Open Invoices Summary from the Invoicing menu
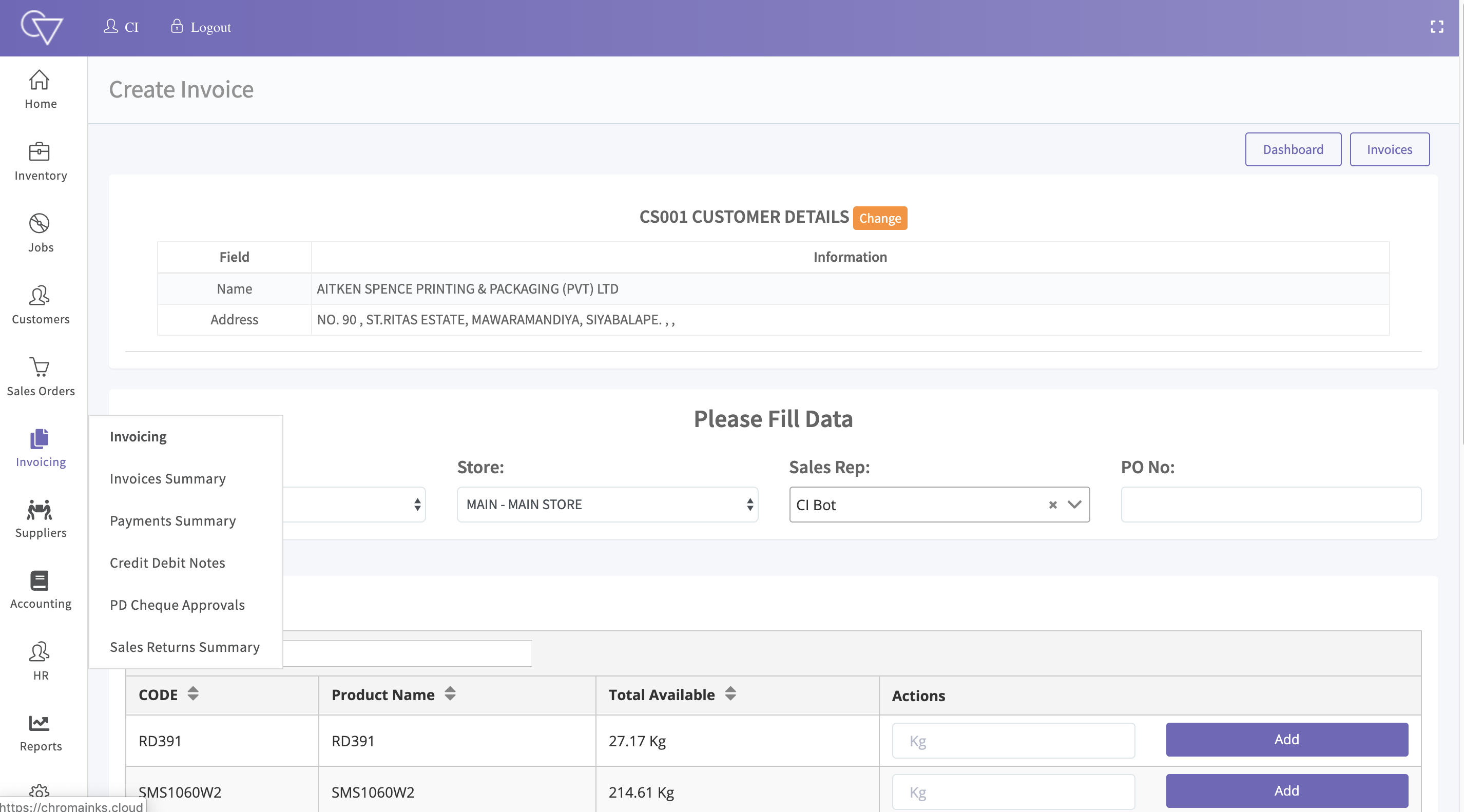This screenshot has width=1464, height=812. click(x=168, y=478)
